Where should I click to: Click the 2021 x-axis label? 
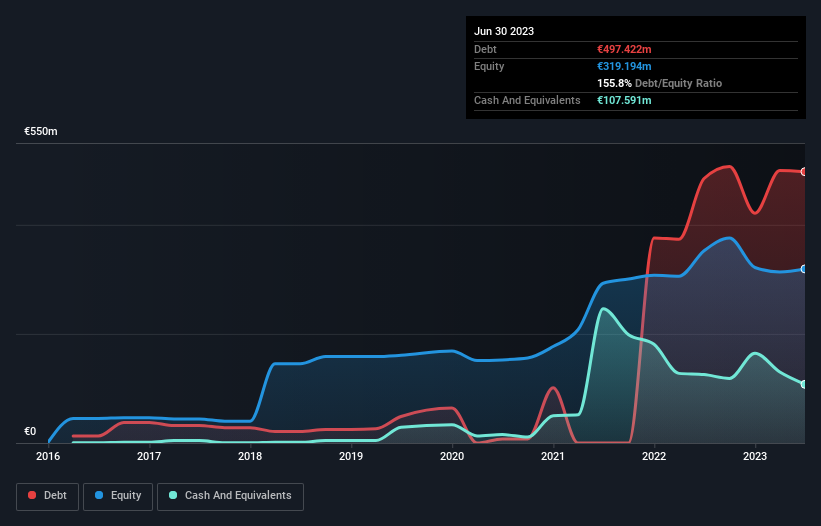pos(553,456)
